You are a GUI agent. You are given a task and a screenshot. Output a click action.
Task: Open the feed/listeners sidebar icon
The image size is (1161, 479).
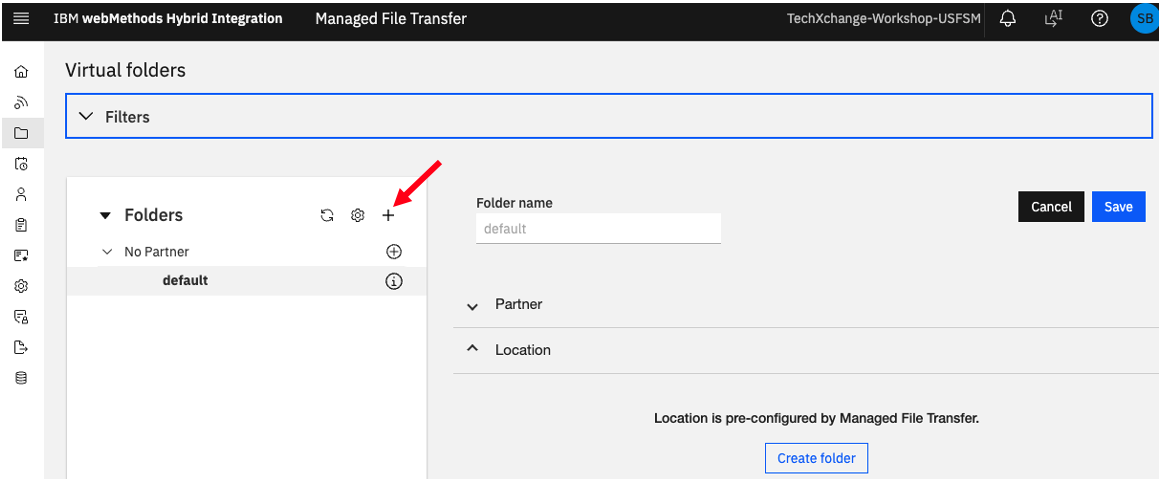[x=21, y=102]
